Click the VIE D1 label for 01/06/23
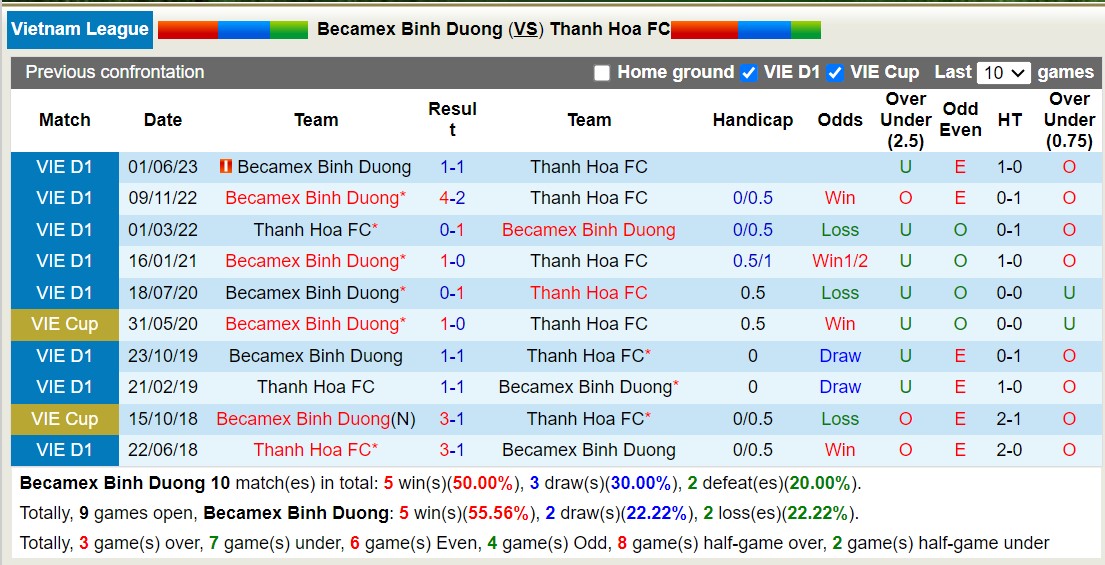 click(x=64, y=167)
